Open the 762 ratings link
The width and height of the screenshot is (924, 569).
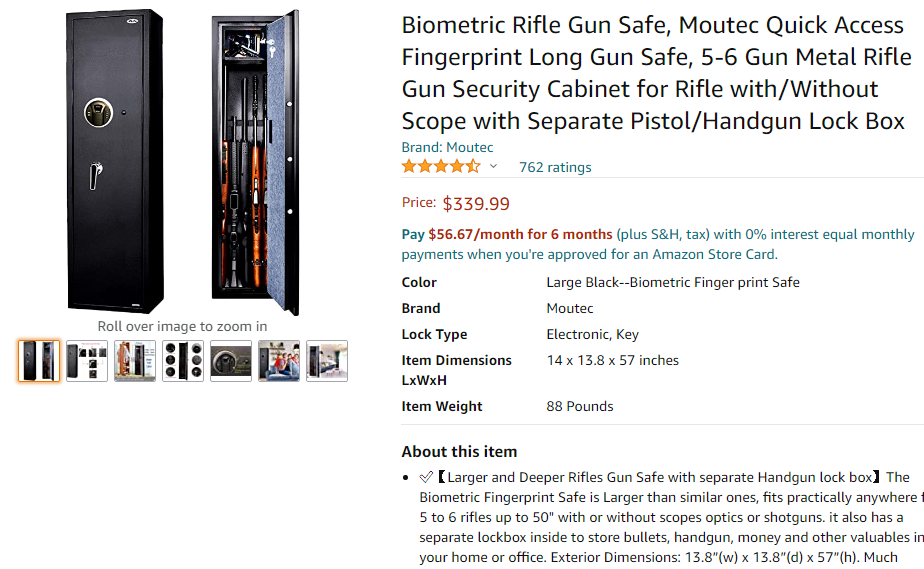[555, 167]
